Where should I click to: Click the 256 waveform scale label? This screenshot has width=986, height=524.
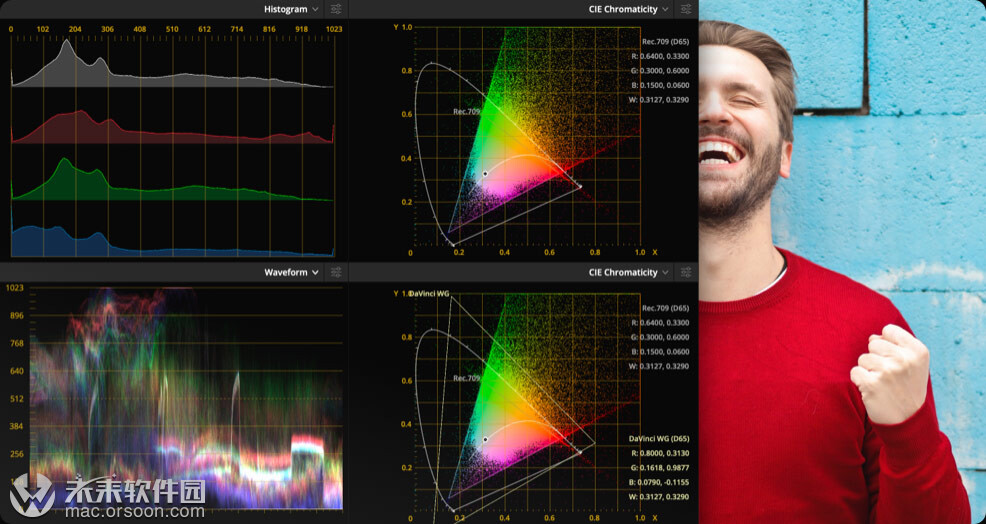16,454
